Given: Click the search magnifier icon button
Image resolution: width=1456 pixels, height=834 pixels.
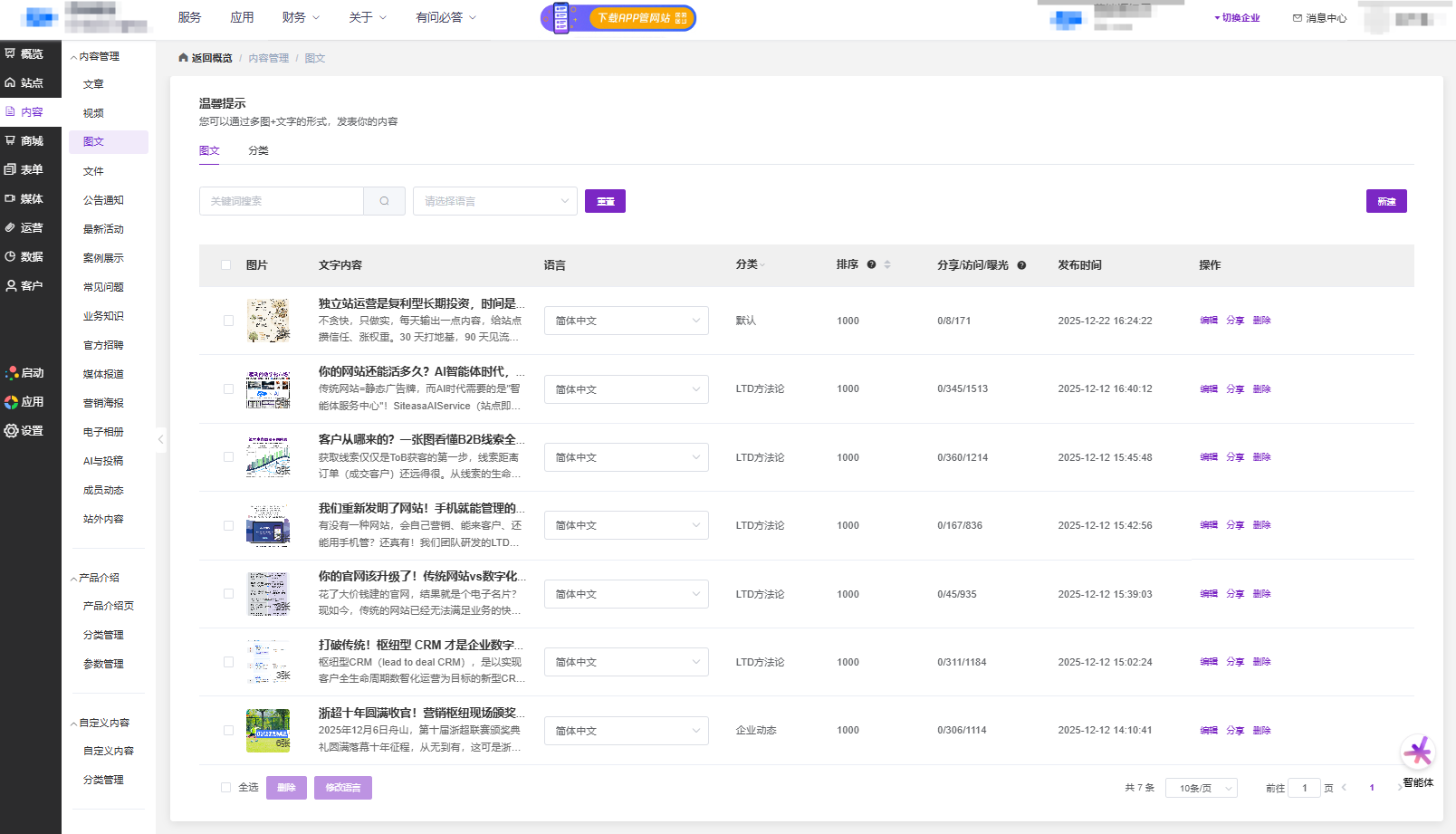Looking at the screenshot, I should click(384, 201).
